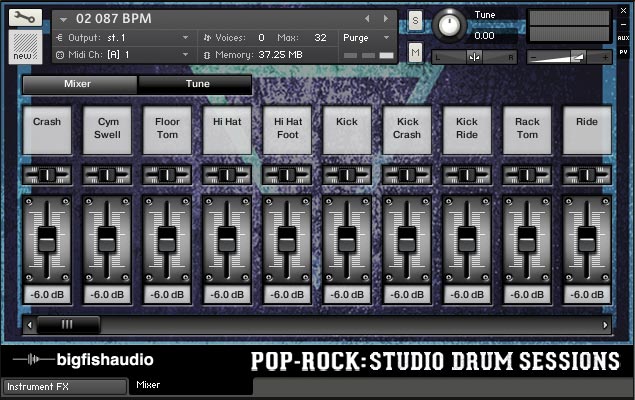The width and height of the screenshot is (635, 400).
Task: Click the previous instrument arrow in the header
Action: (367, 18)
